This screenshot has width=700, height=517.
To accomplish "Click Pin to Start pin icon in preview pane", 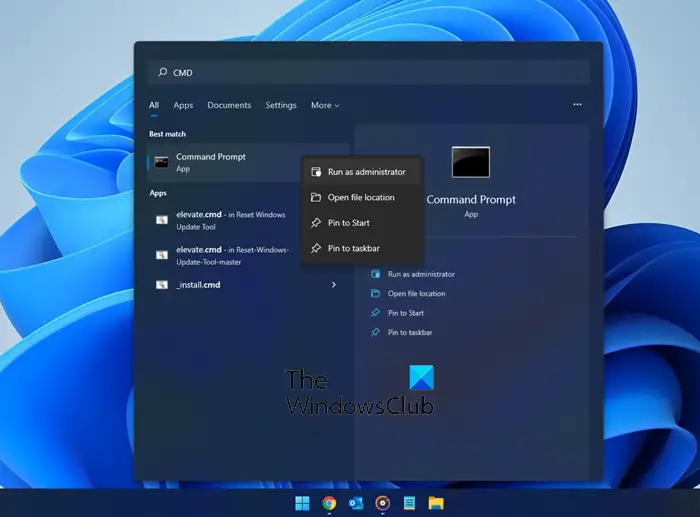I will (375, 313).
